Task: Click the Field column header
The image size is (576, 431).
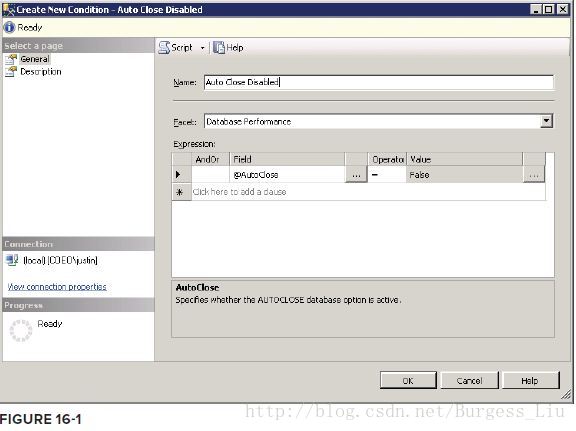Action: (x=287, y=159)
